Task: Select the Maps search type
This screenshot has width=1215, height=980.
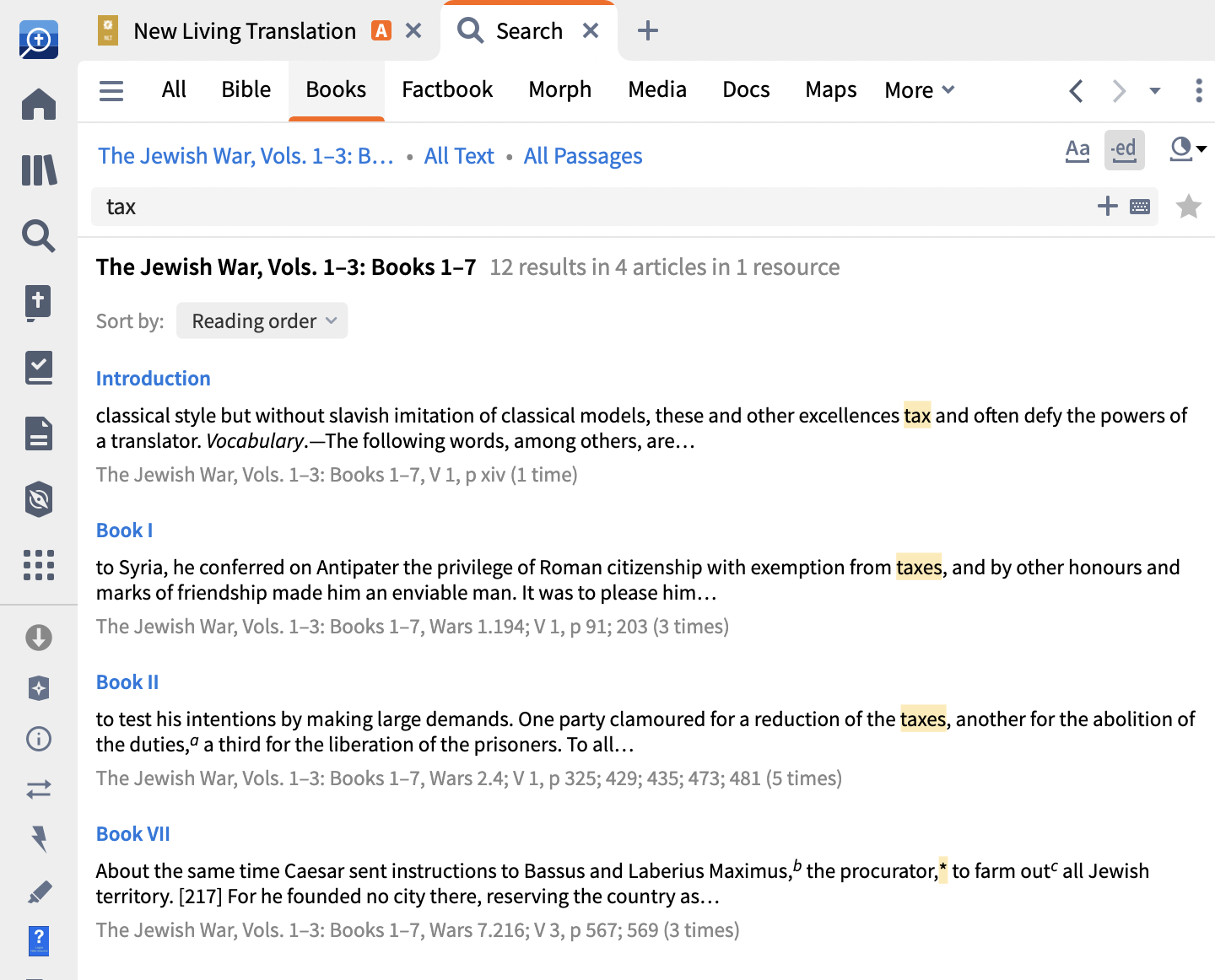Action: (x=831, y=89)
